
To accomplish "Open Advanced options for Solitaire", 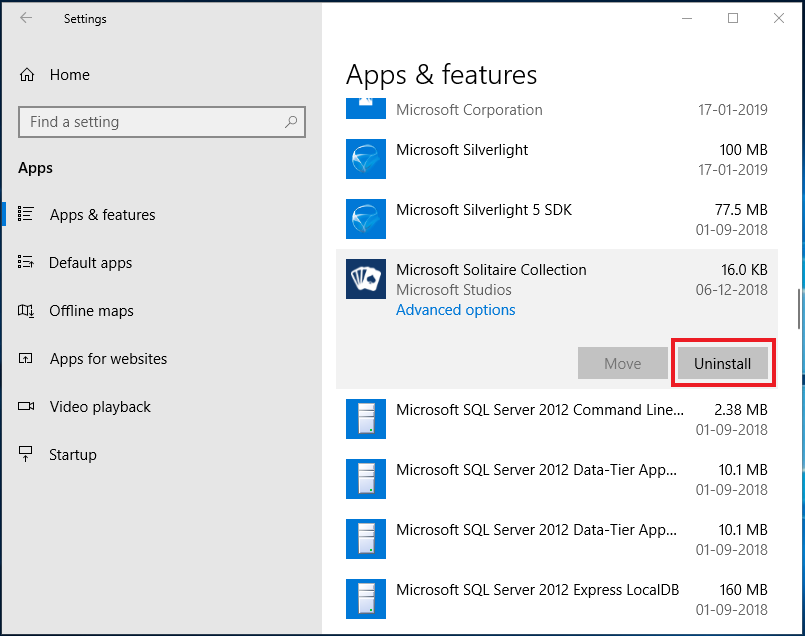I will [455, 310].
